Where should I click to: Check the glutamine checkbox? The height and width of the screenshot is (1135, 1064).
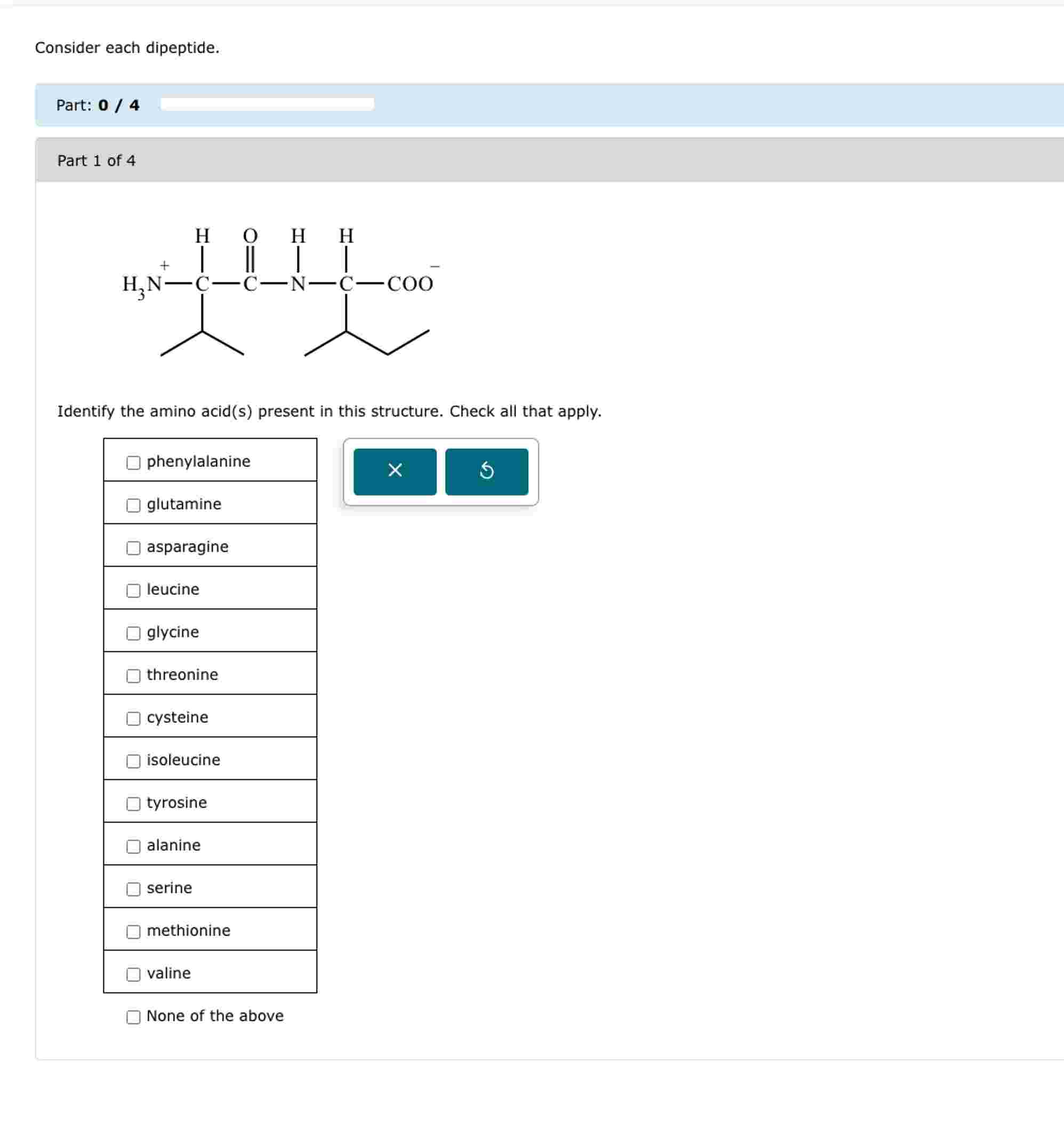133,505
